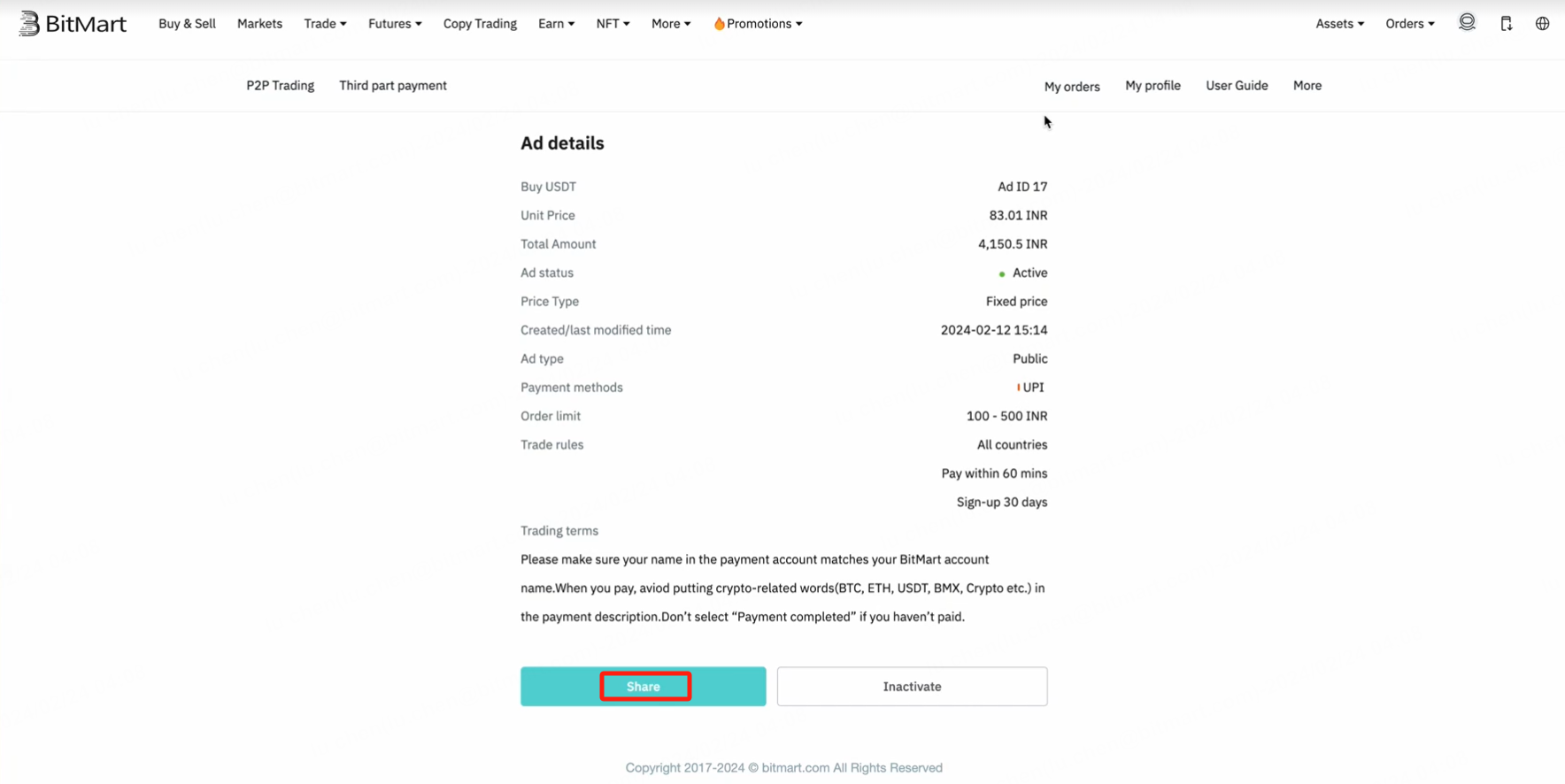
Task: Open the language globe icon
Action: pos(1542,24)
